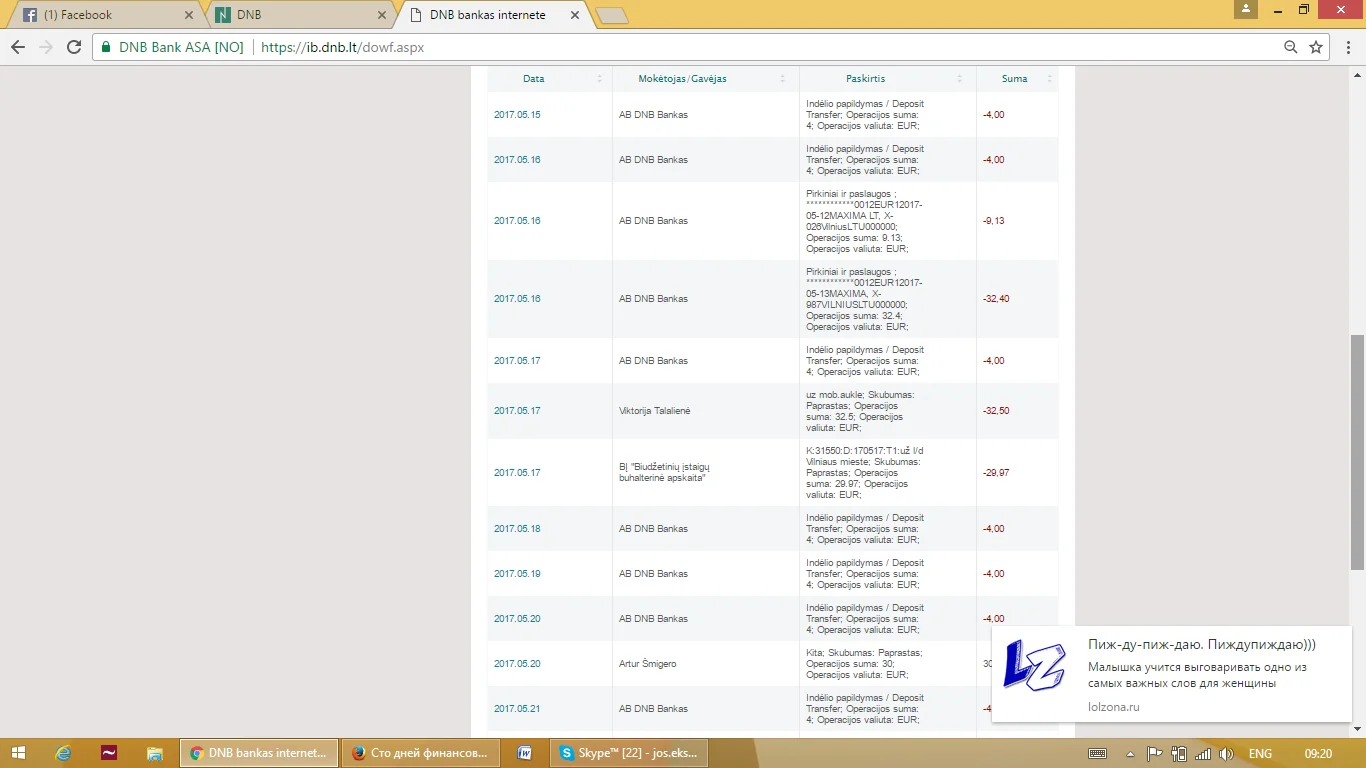Open Word from the taskbar
This screenshot has height=768, width=1366.
pyautogui.click(x=524, y=753)
